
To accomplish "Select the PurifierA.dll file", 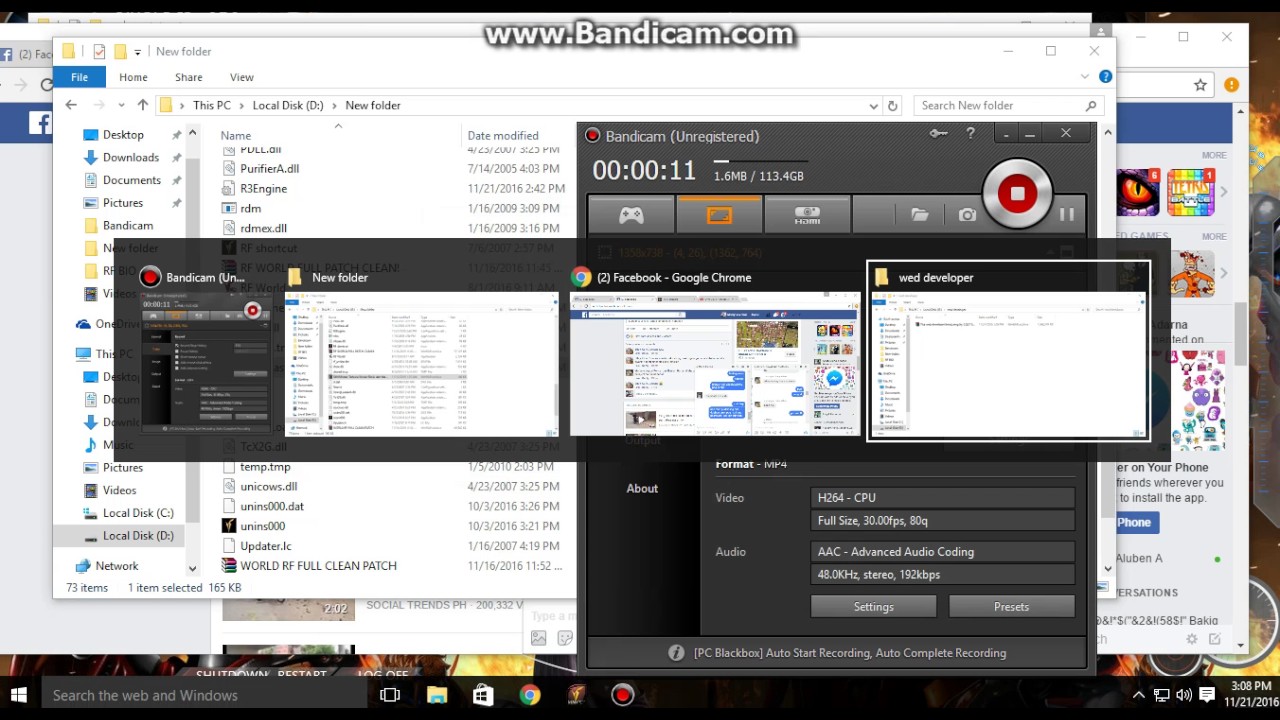I will pos(269,169).
